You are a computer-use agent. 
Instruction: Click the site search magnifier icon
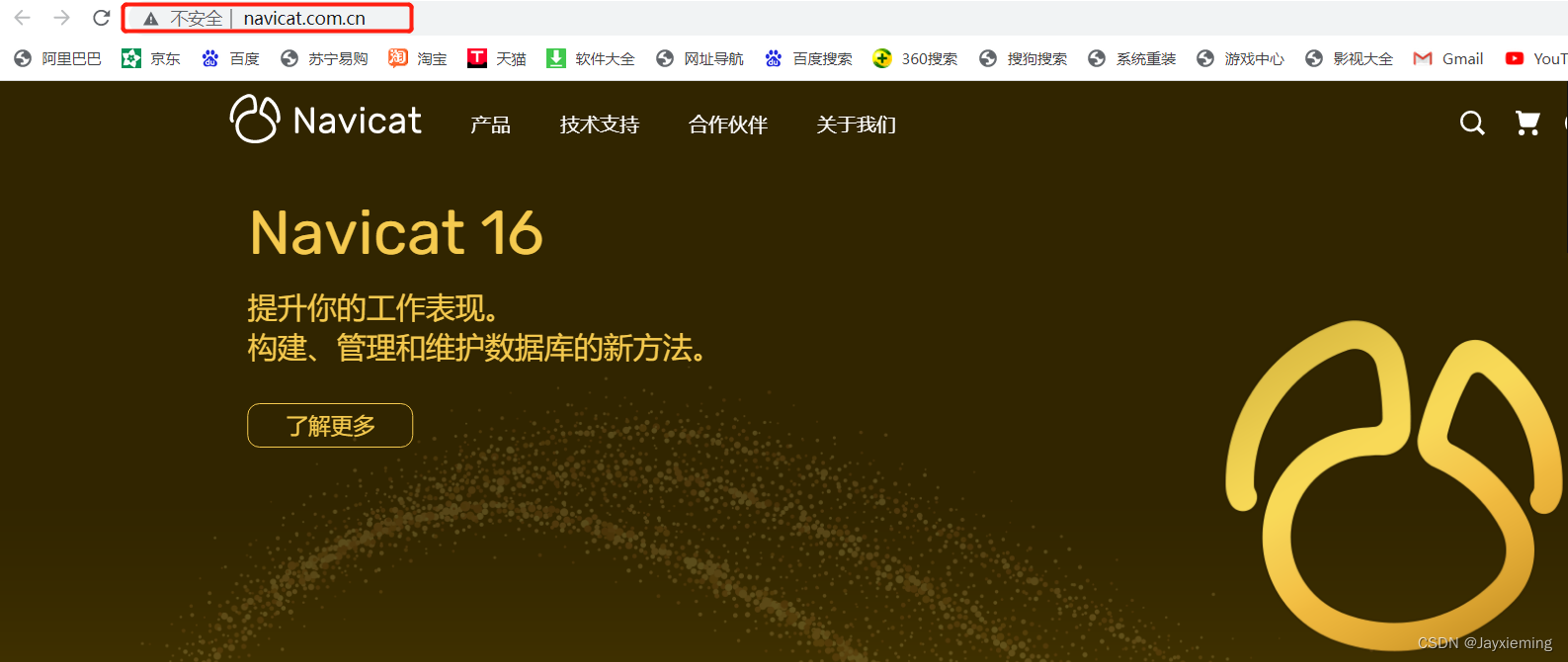pos(1472,124)
